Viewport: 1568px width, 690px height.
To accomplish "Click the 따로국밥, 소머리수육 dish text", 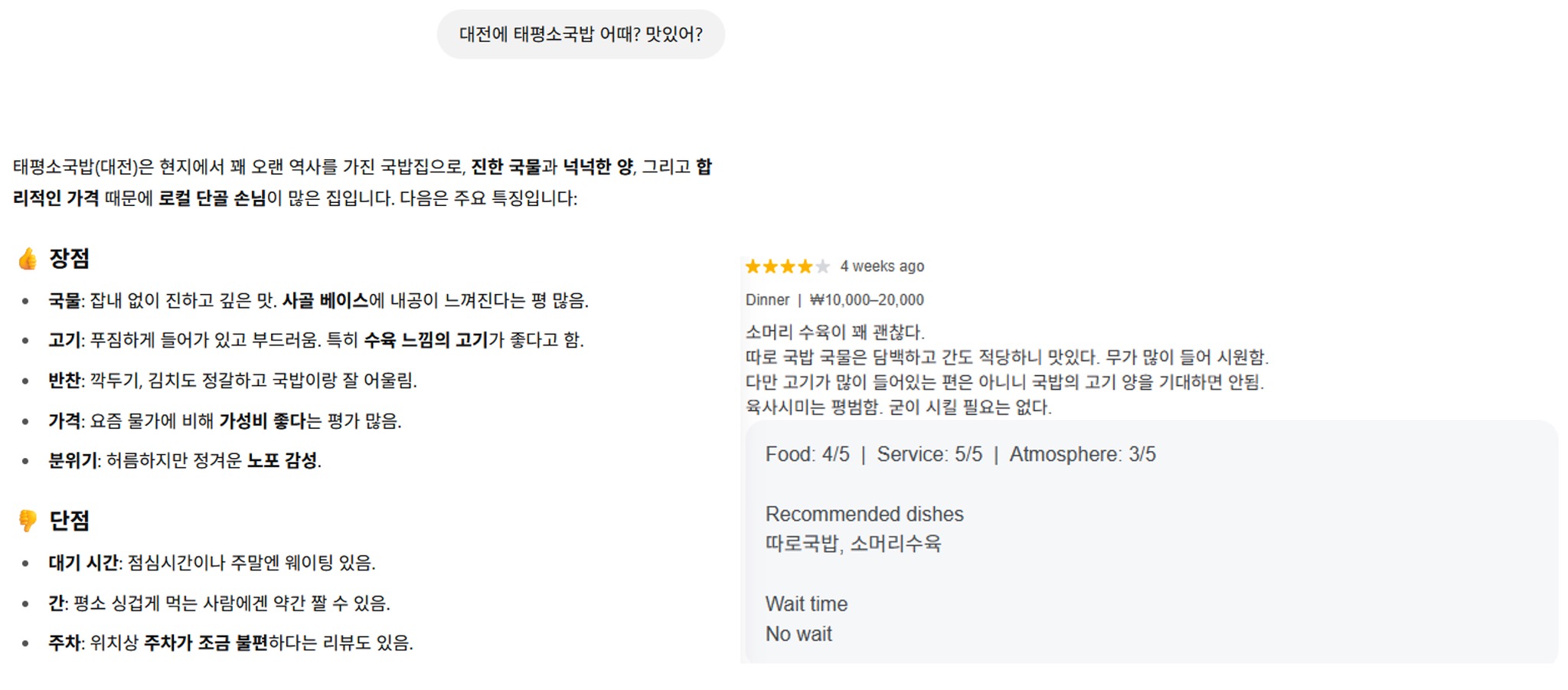I will (853, 544).
